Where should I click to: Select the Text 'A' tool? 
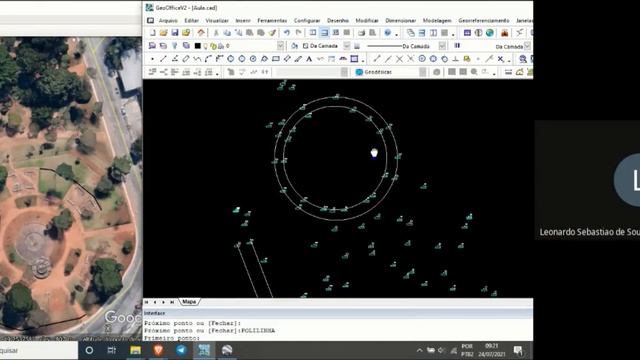point(309,59)
